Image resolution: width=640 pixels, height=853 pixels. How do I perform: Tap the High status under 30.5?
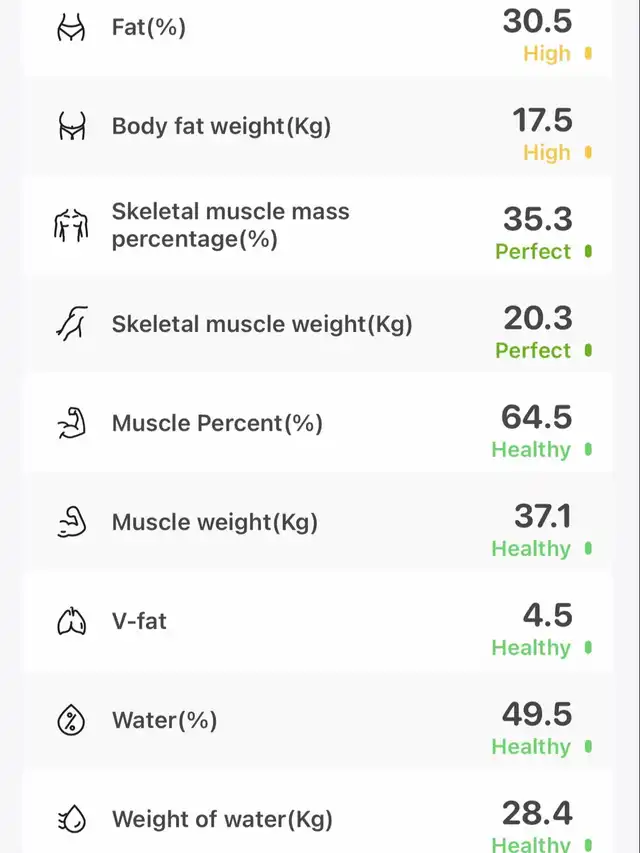tap(547, 54)
